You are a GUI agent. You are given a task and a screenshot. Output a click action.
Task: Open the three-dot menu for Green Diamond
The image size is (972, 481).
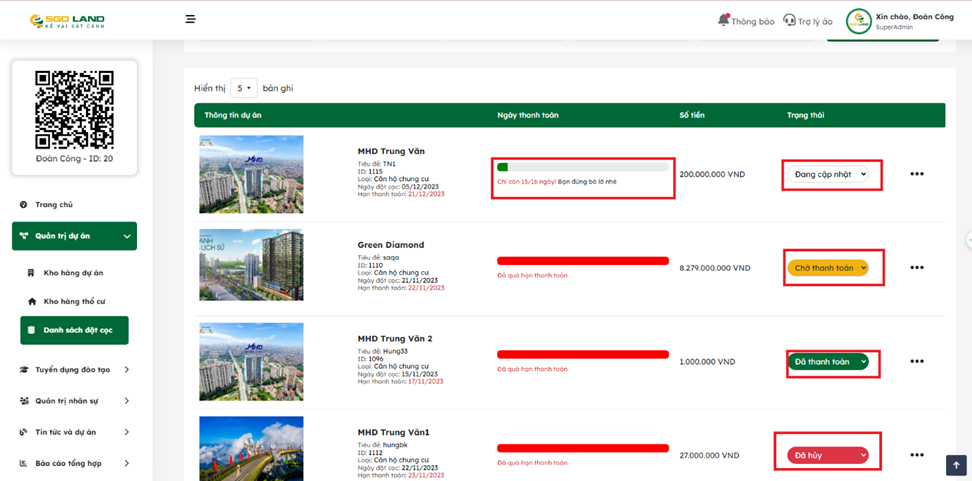pos(916,268)
